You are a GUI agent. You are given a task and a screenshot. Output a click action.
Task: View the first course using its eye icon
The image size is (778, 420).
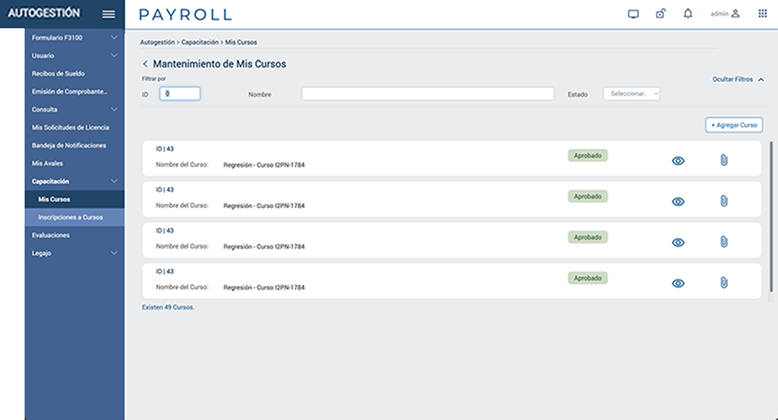(678, 160)
